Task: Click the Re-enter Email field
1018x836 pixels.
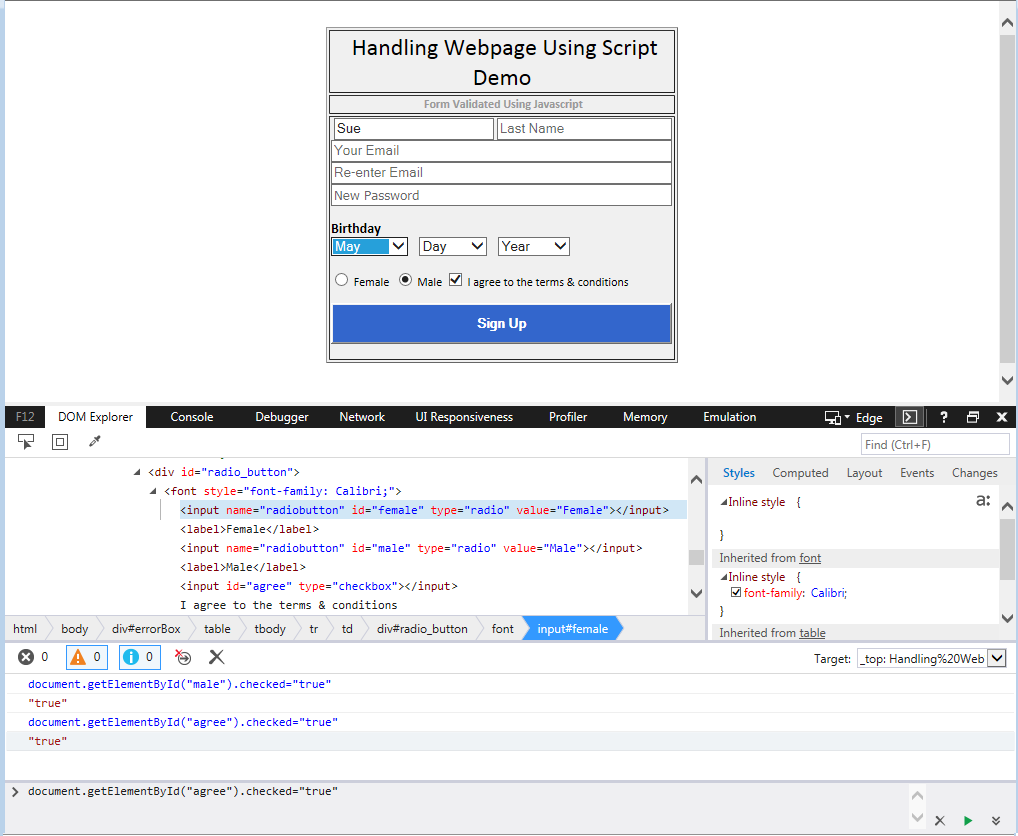Action: pyautogui.click(x=501, y=173)
